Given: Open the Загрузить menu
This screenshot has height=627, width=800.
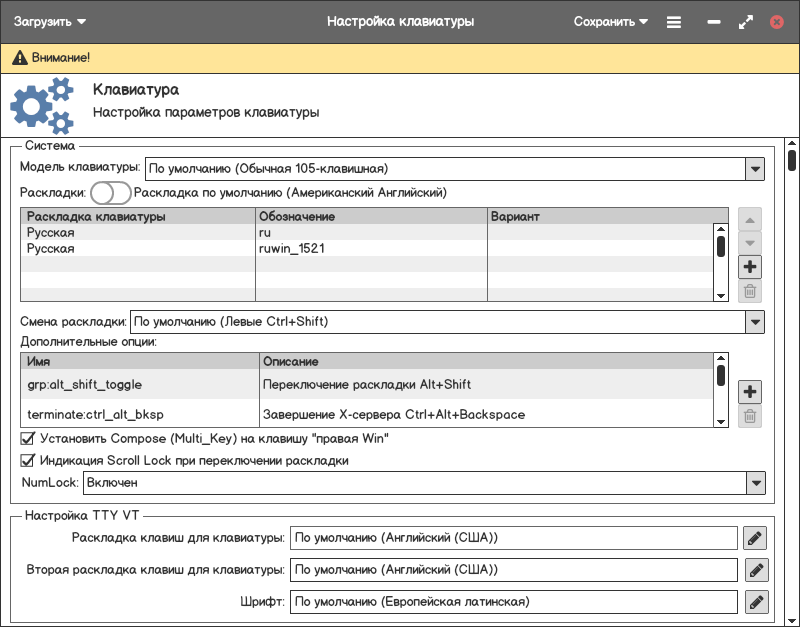Looking at the screenshot, I should (x=50, y=21).
